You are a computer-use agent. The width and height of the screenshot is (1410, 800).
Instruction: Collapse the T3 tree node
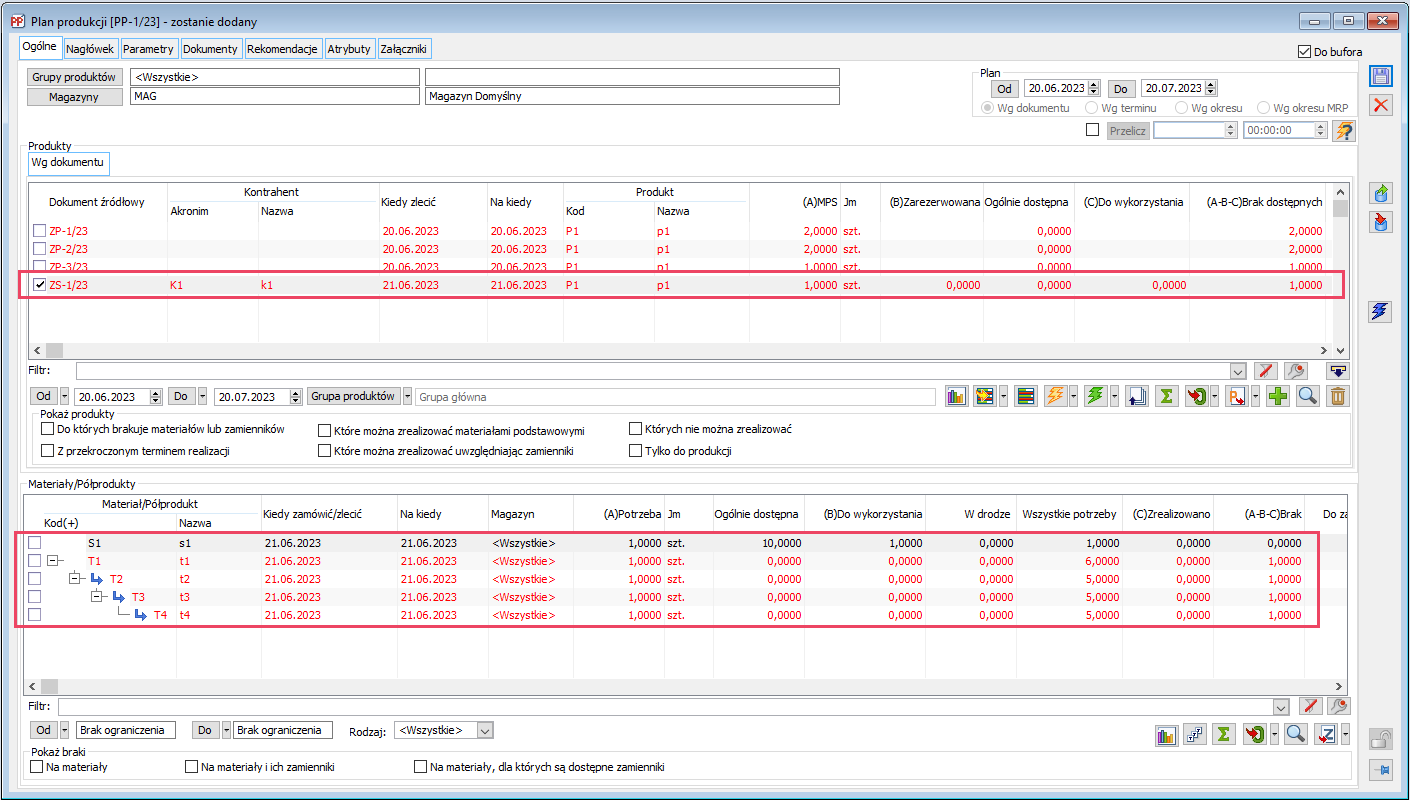coord(97,597)
